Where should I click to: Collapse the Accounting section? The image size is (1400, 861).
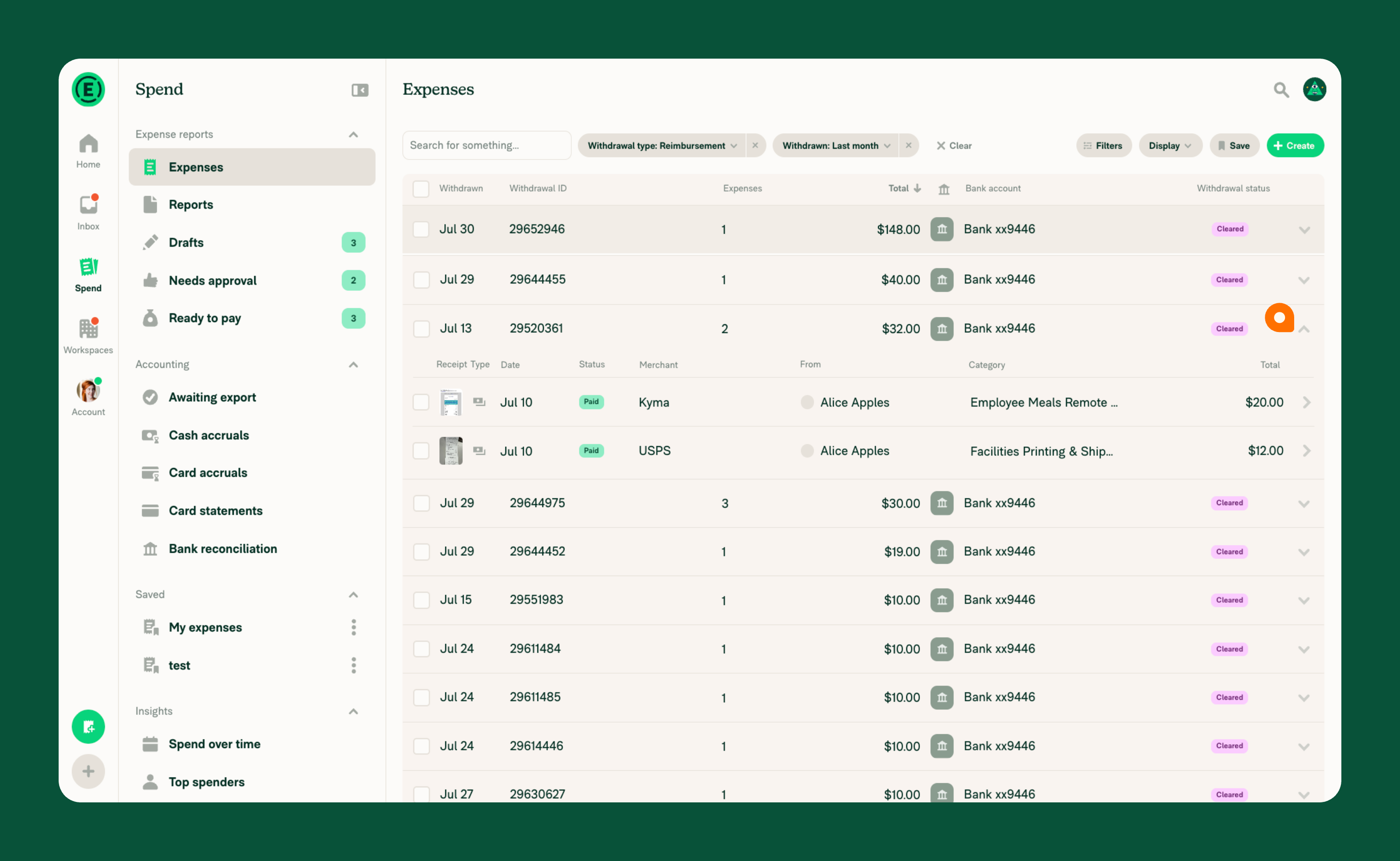coord(353,365)
